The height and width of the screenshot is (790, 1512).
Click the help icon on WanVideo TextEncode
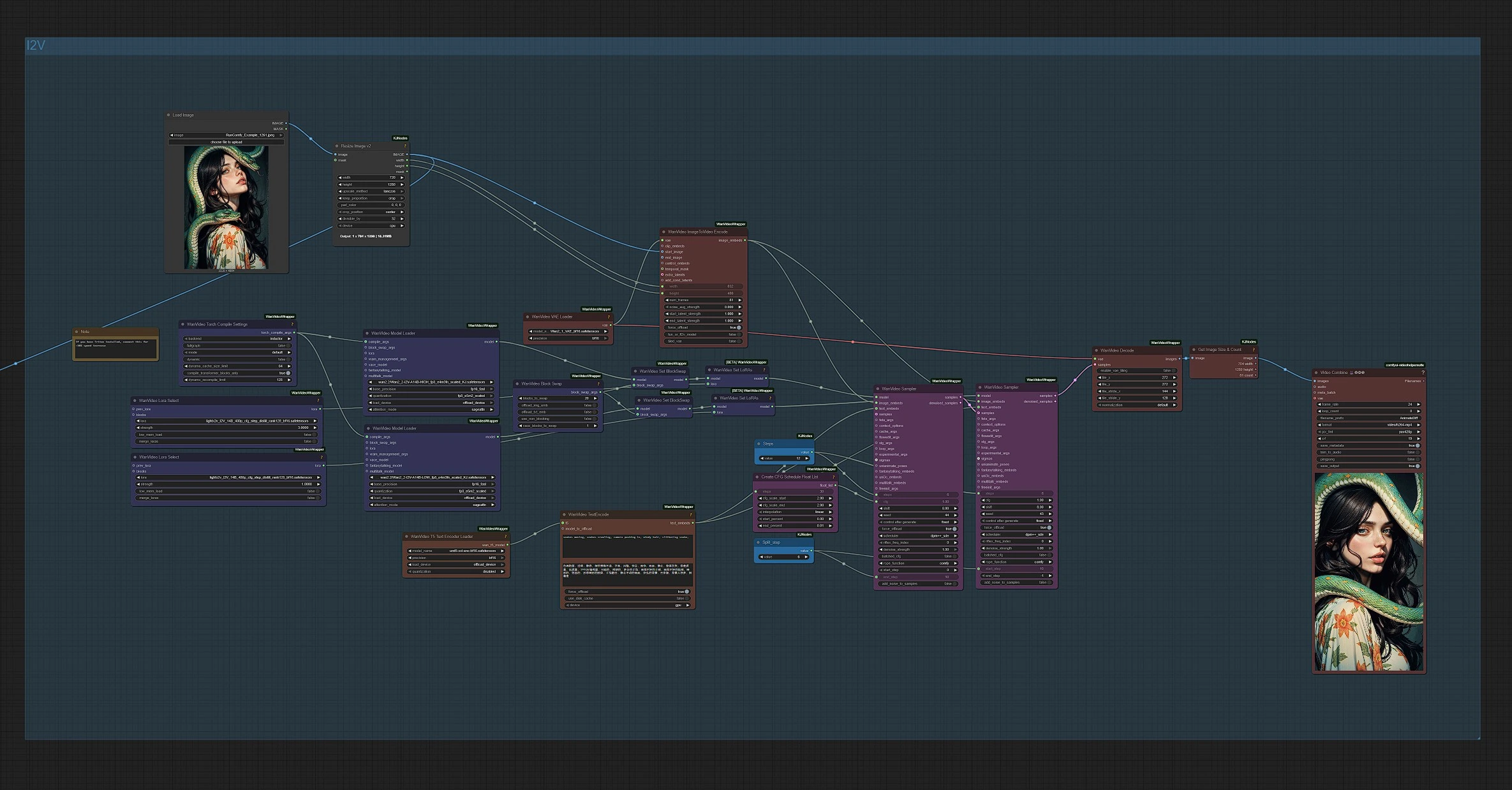[x=690, y=514]
